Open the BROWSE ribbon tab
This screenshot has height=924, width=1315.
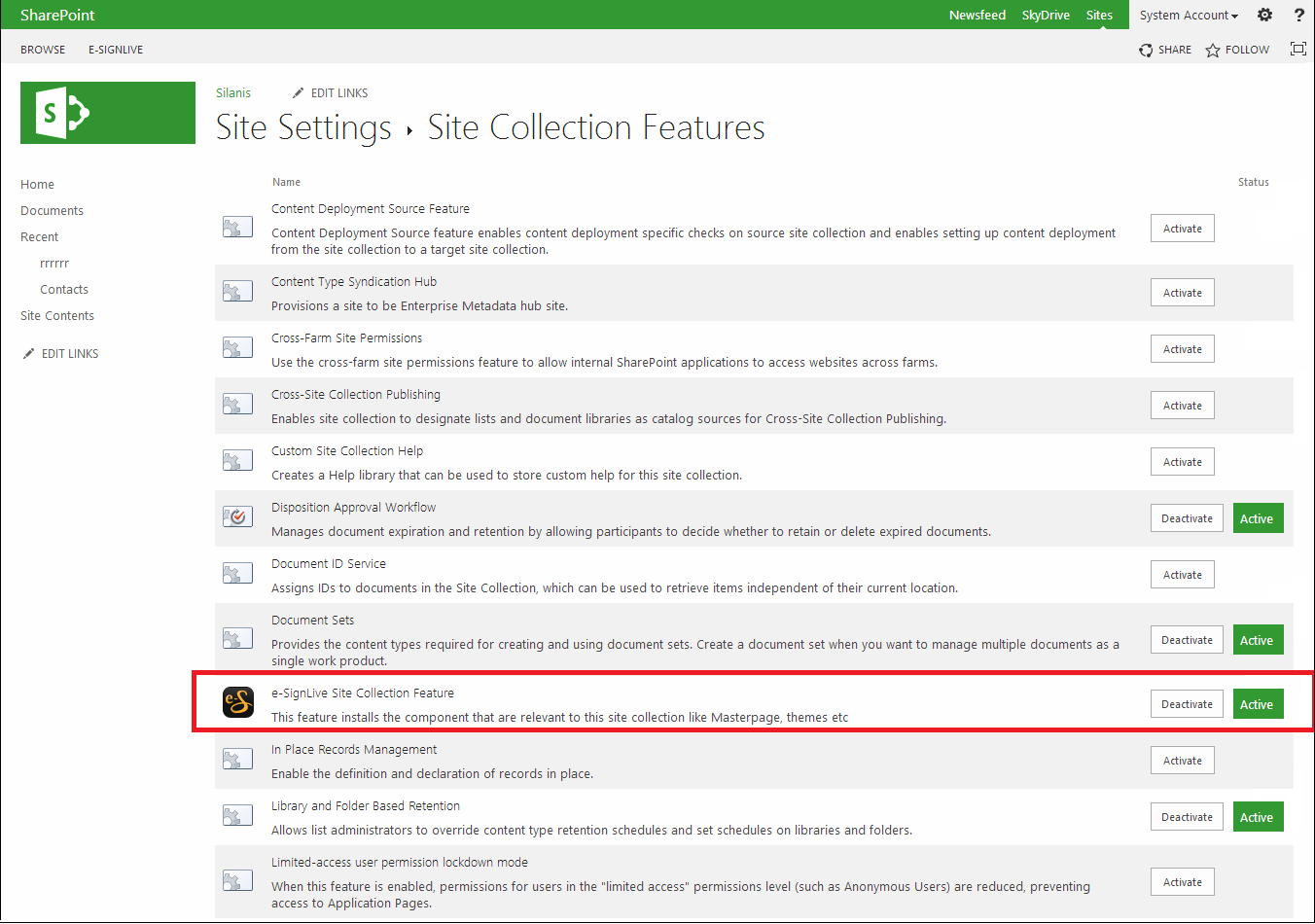43,50
